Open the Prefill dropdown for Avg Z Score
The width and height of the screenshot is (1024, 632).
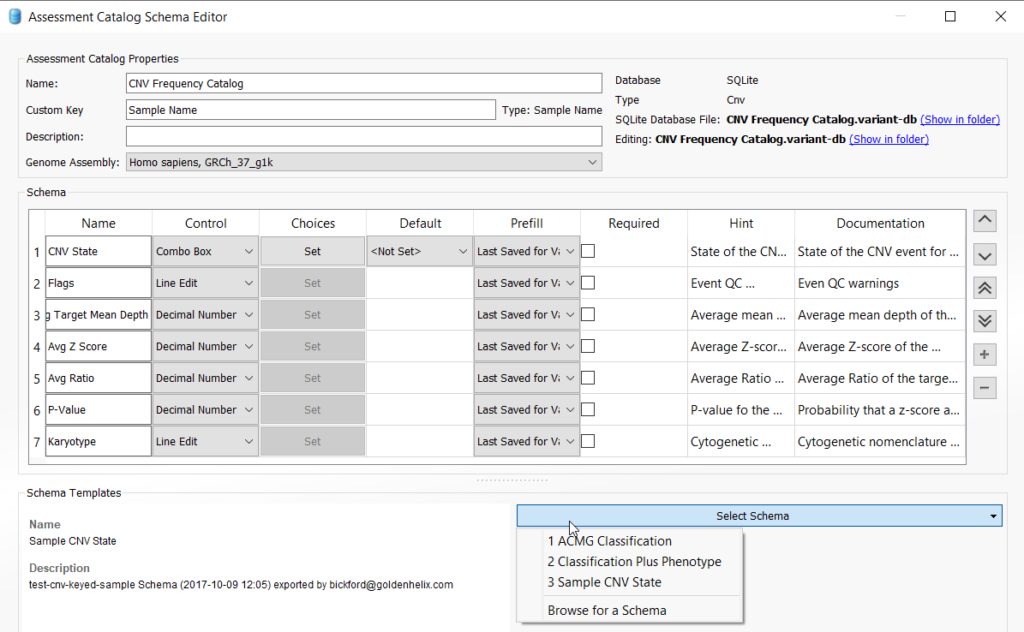click(x=525, y=346)
